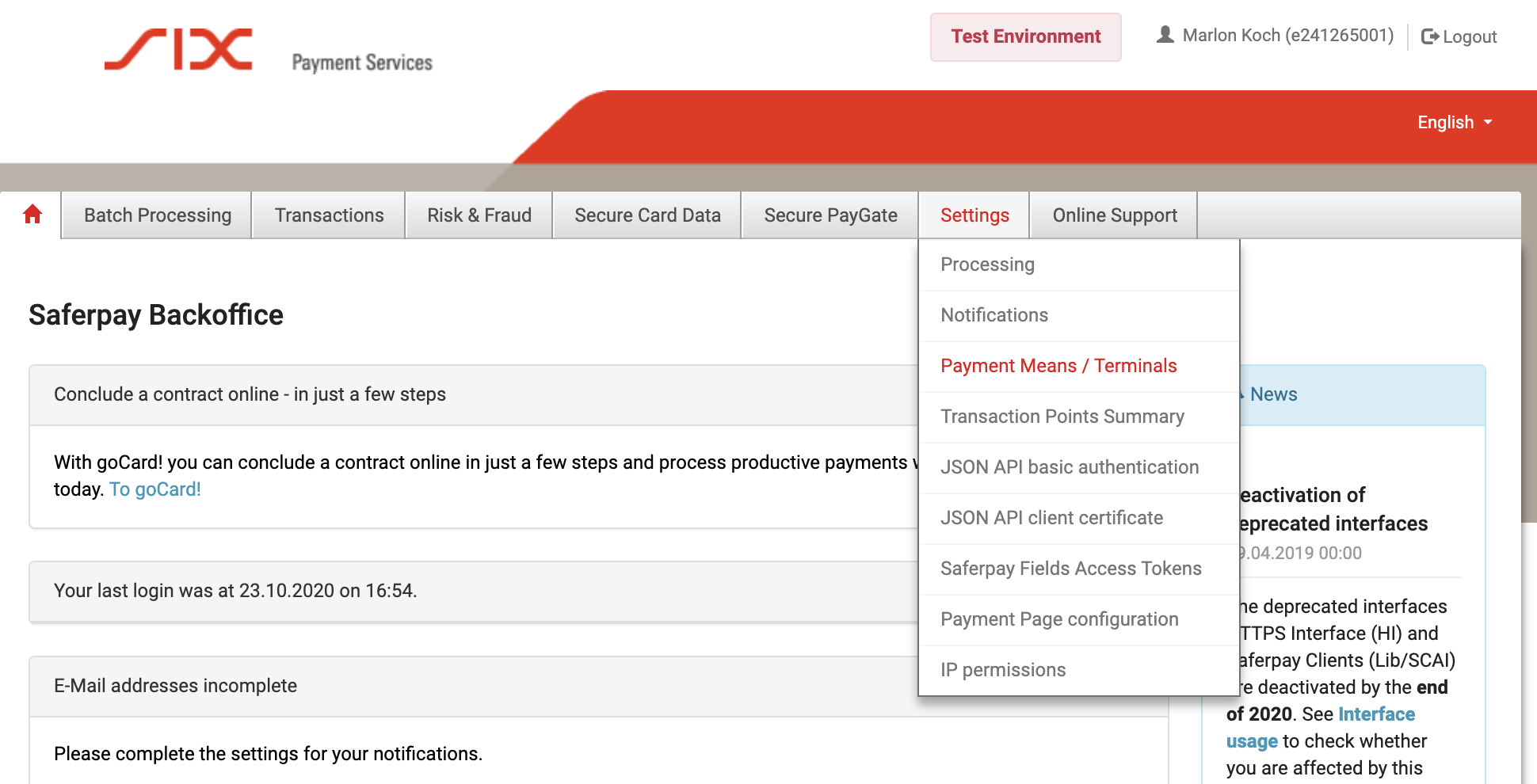The width and height of the screenshot is (1537, 784).
Task: Collapse the Settings menu tab
Action: coord(974,215)
